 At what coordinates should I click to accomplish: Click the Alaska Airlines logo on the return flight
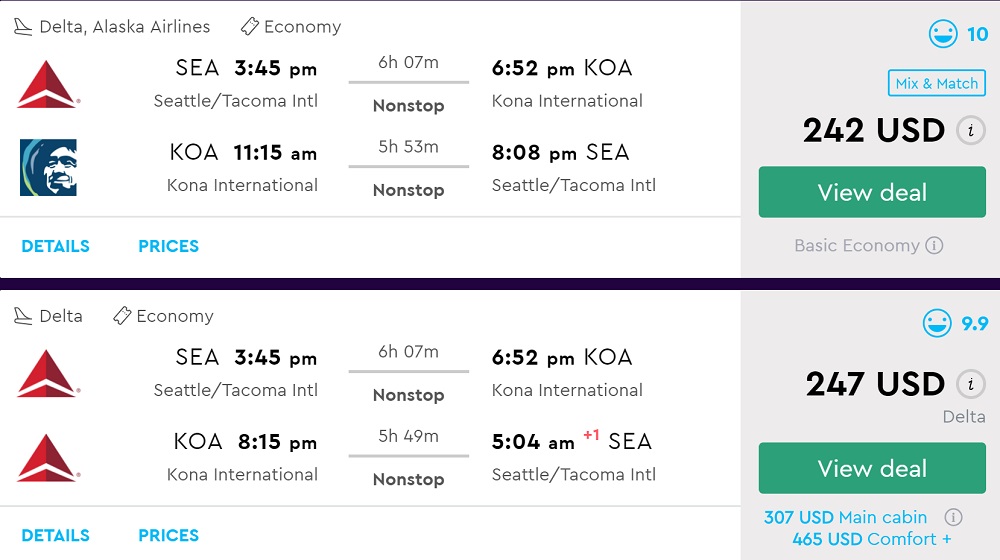coord(48,168)
